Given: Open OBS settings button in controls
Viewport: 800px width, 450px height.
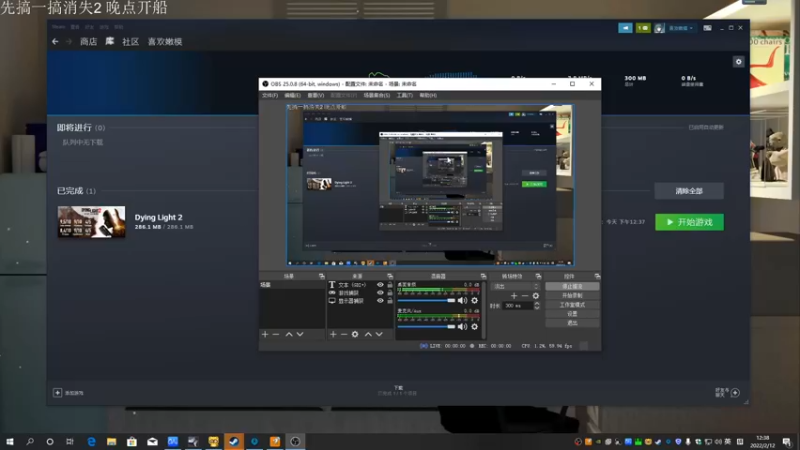Looking at the screenshot, I should coord(572,314).
